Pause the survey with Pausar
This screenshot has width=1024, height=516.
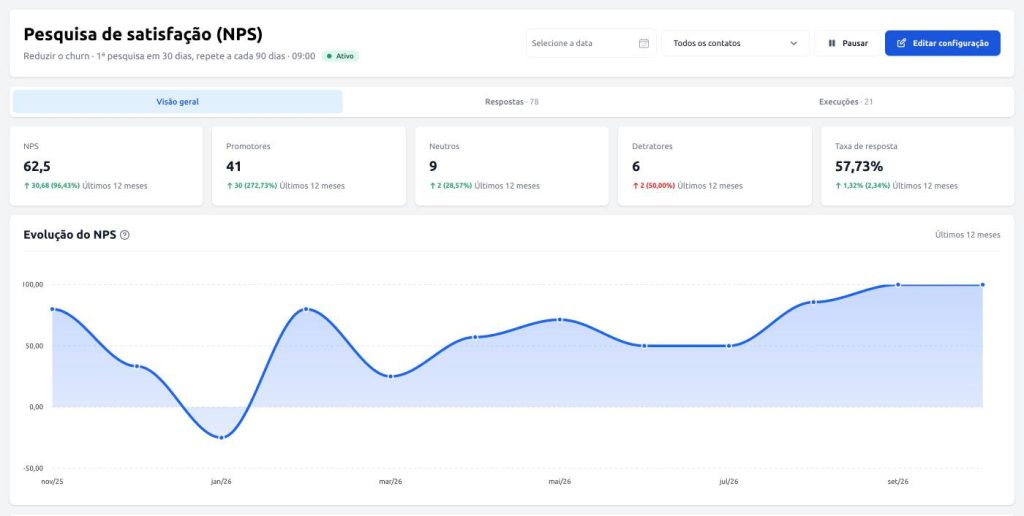(x=847, y=43)
